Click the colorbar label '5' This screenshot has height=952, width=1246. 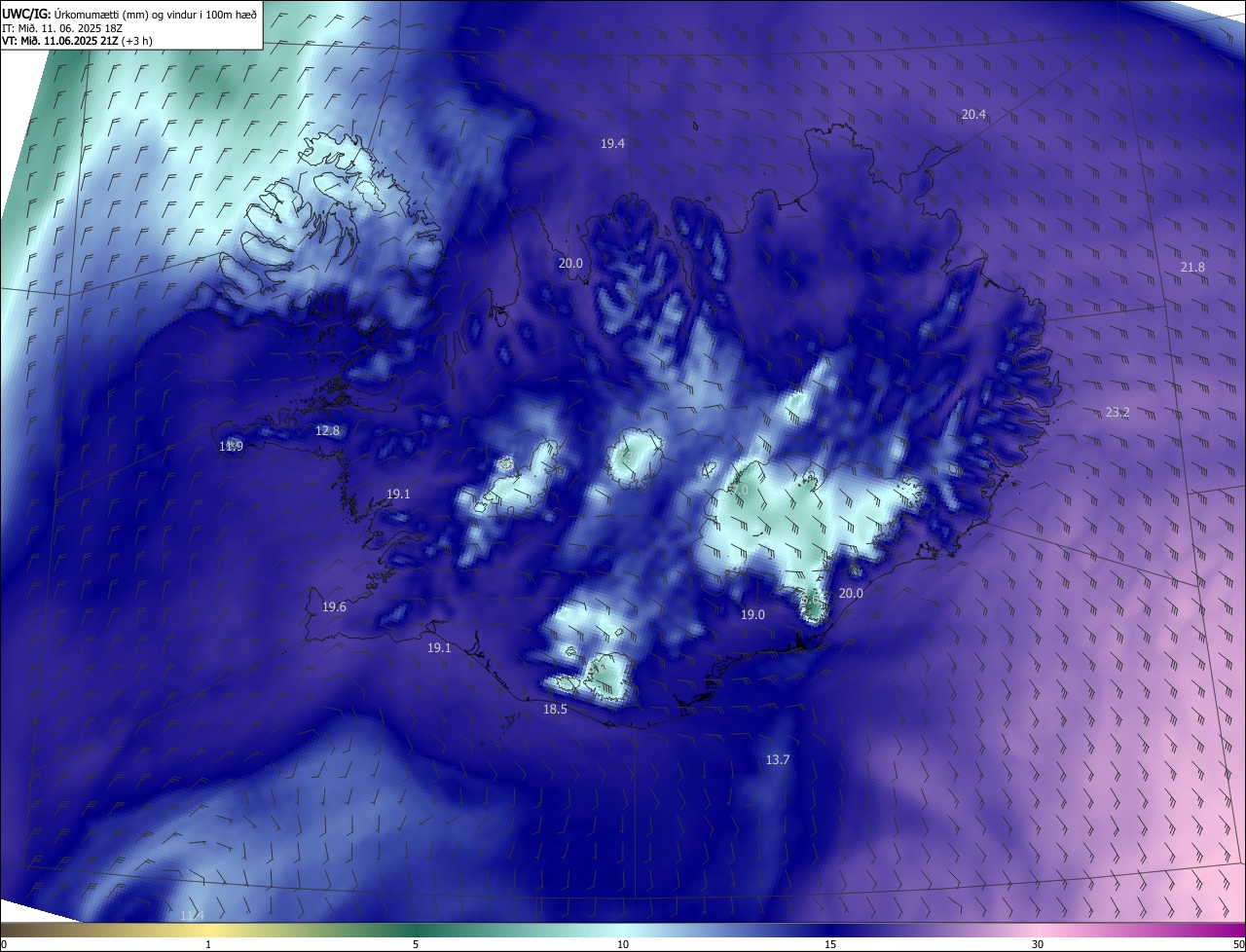point(416,944)
